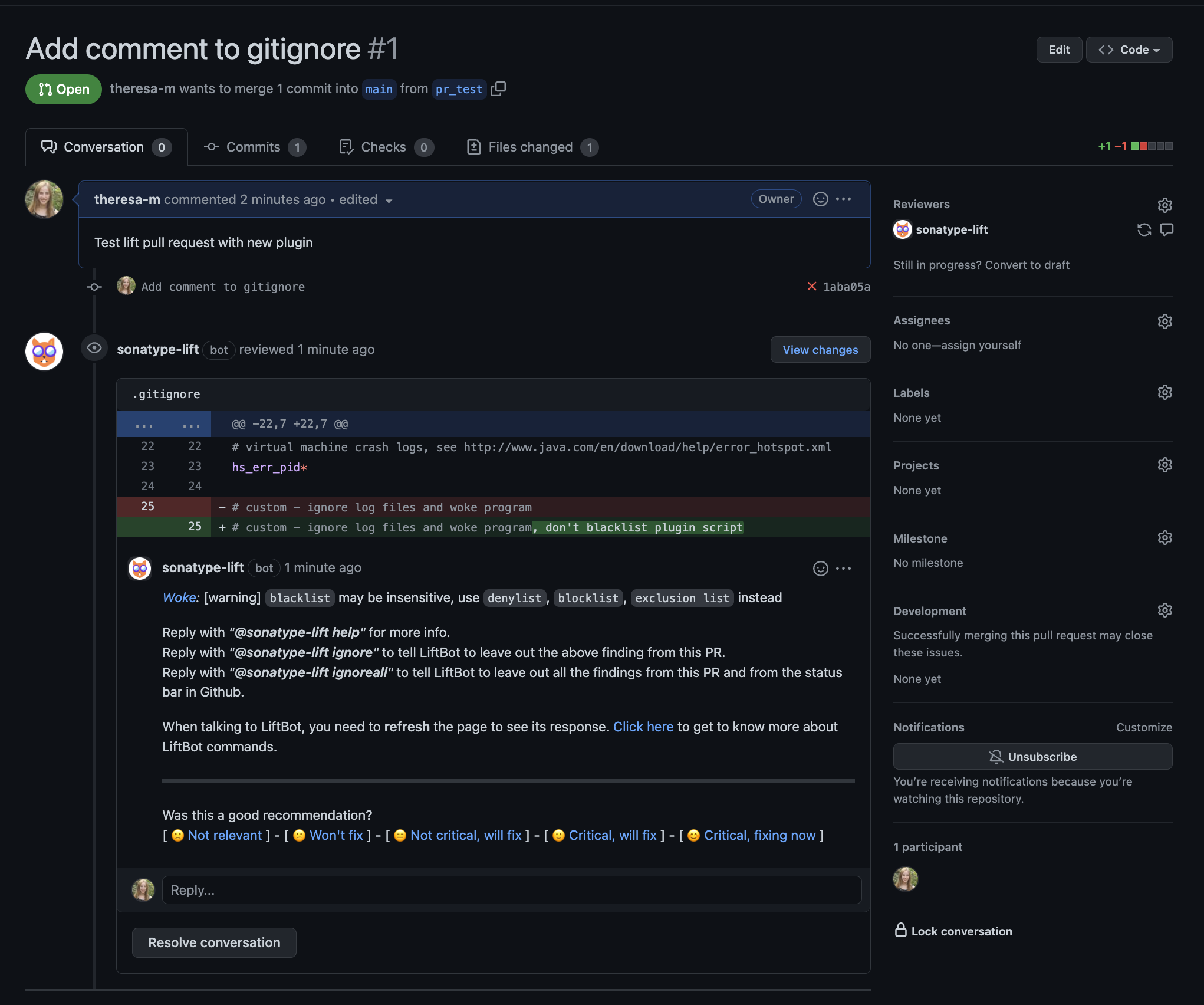
Task: Copy the pr_test branch name
Action: pos(499,88)
